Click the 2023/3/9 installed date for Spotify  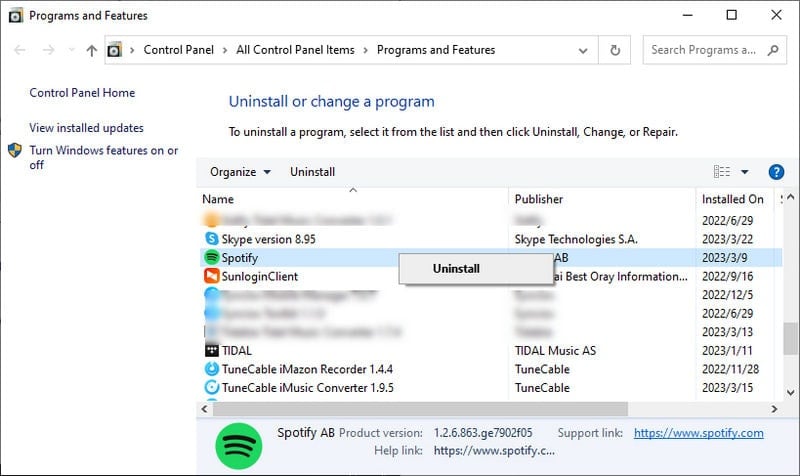tap(724, 257)
